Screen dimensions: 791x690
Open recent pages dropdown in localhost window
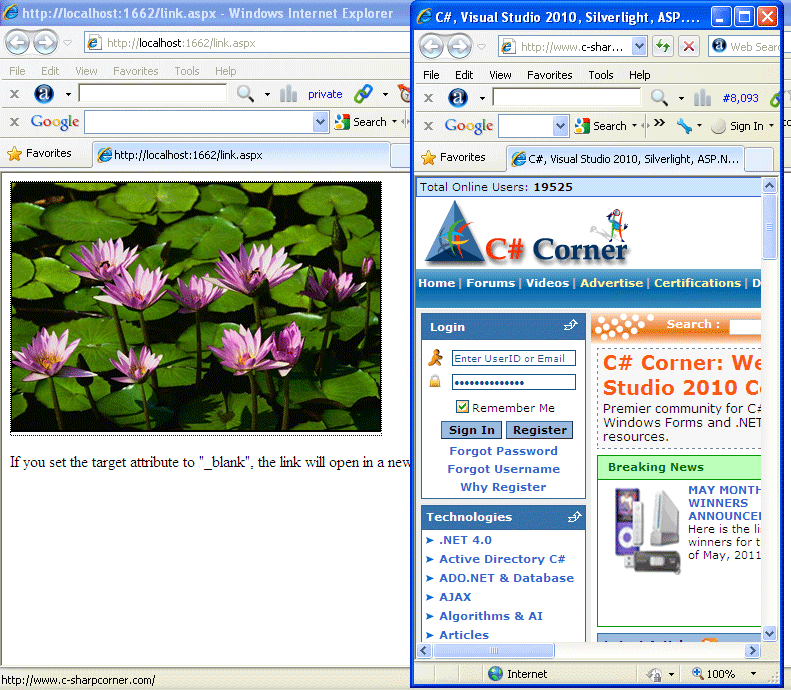pyautogui.click(x=67, y=43)
